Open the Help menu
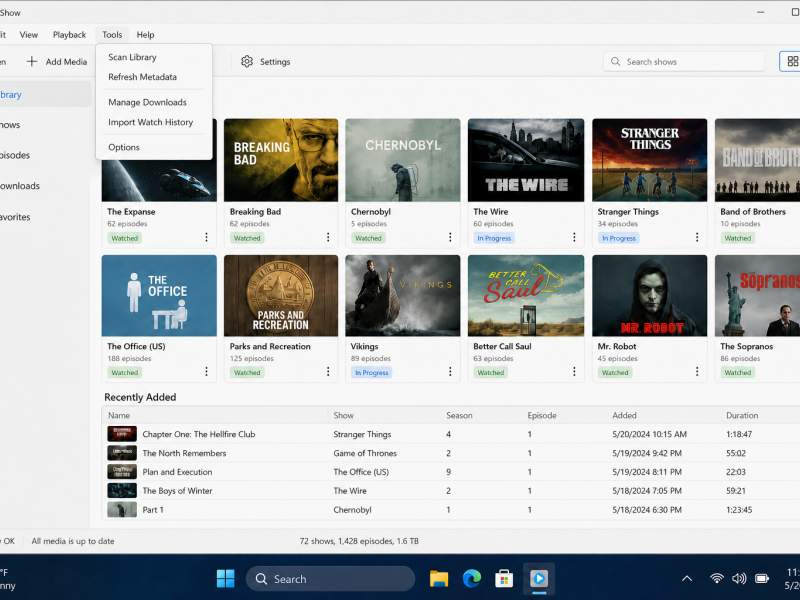The width and height of the screenshot is (800, 600). pyautogui.click(x=145, y=35)
